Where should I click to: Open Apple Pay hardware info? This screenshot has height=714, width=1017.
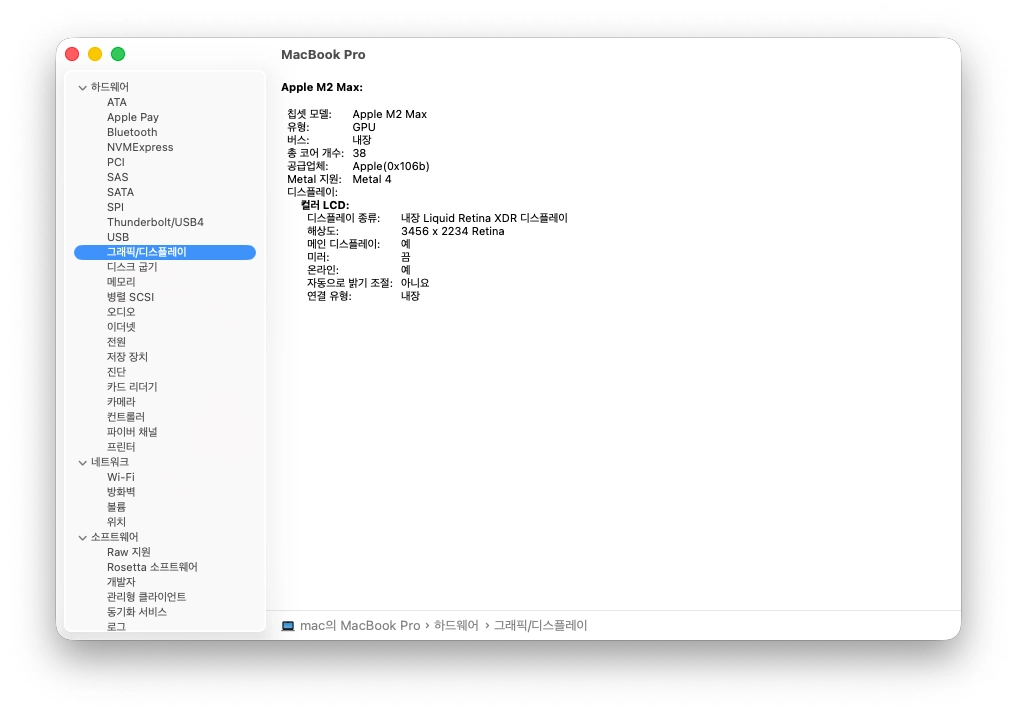tap(132, 117)
